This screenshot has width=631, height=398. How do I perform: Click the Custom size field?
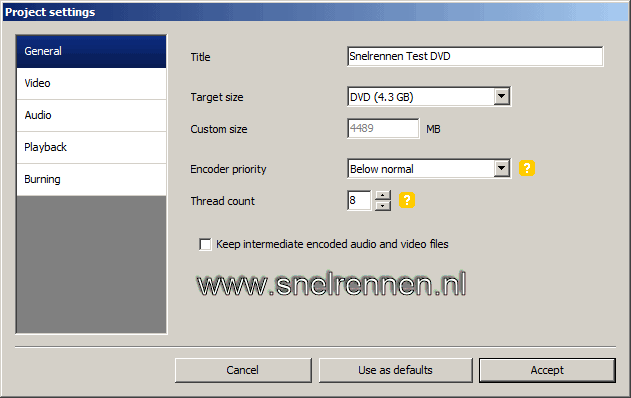[383, 128]
